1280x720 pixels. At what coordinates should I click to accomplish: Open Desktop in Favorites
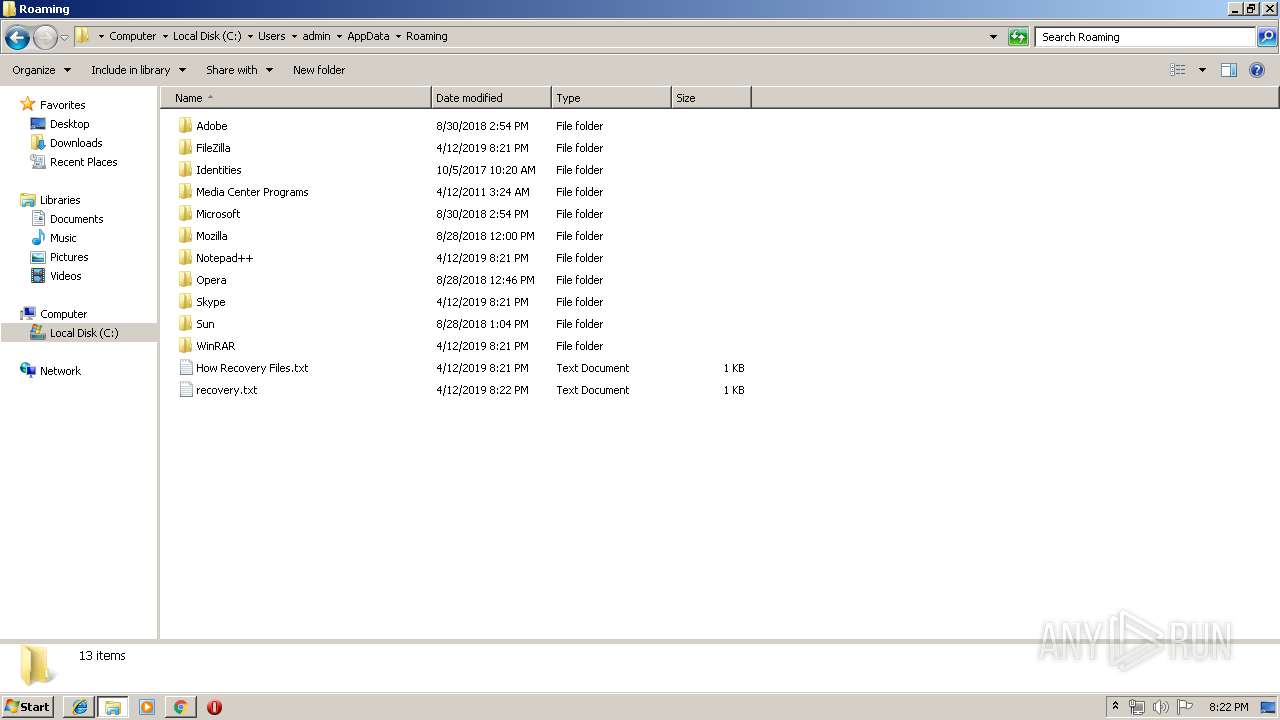point(69,124)
